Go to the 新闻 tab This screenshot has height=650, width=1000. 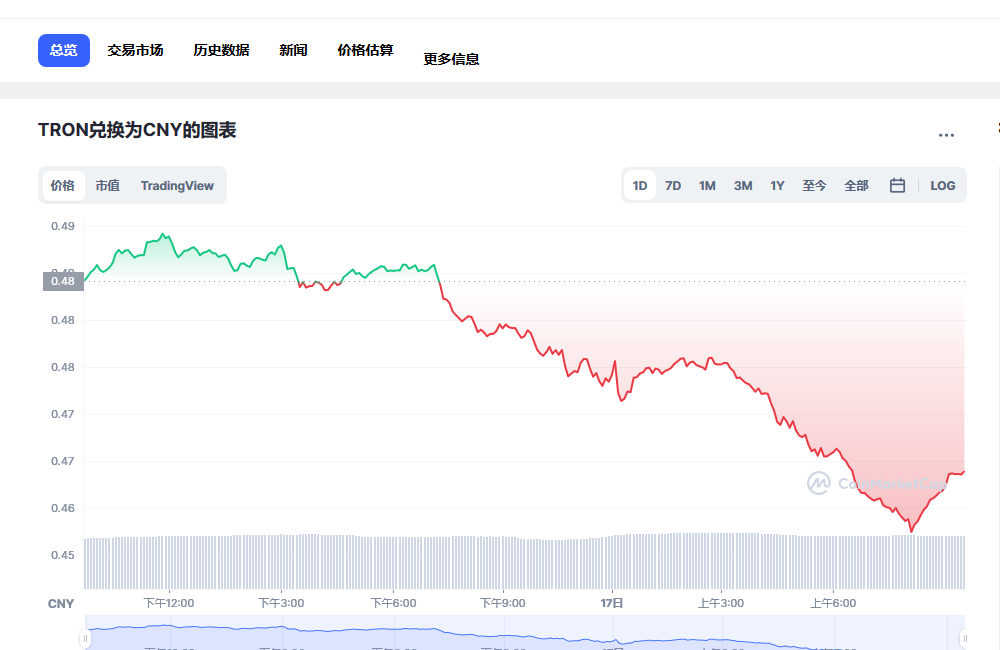[x=293, y=50]
